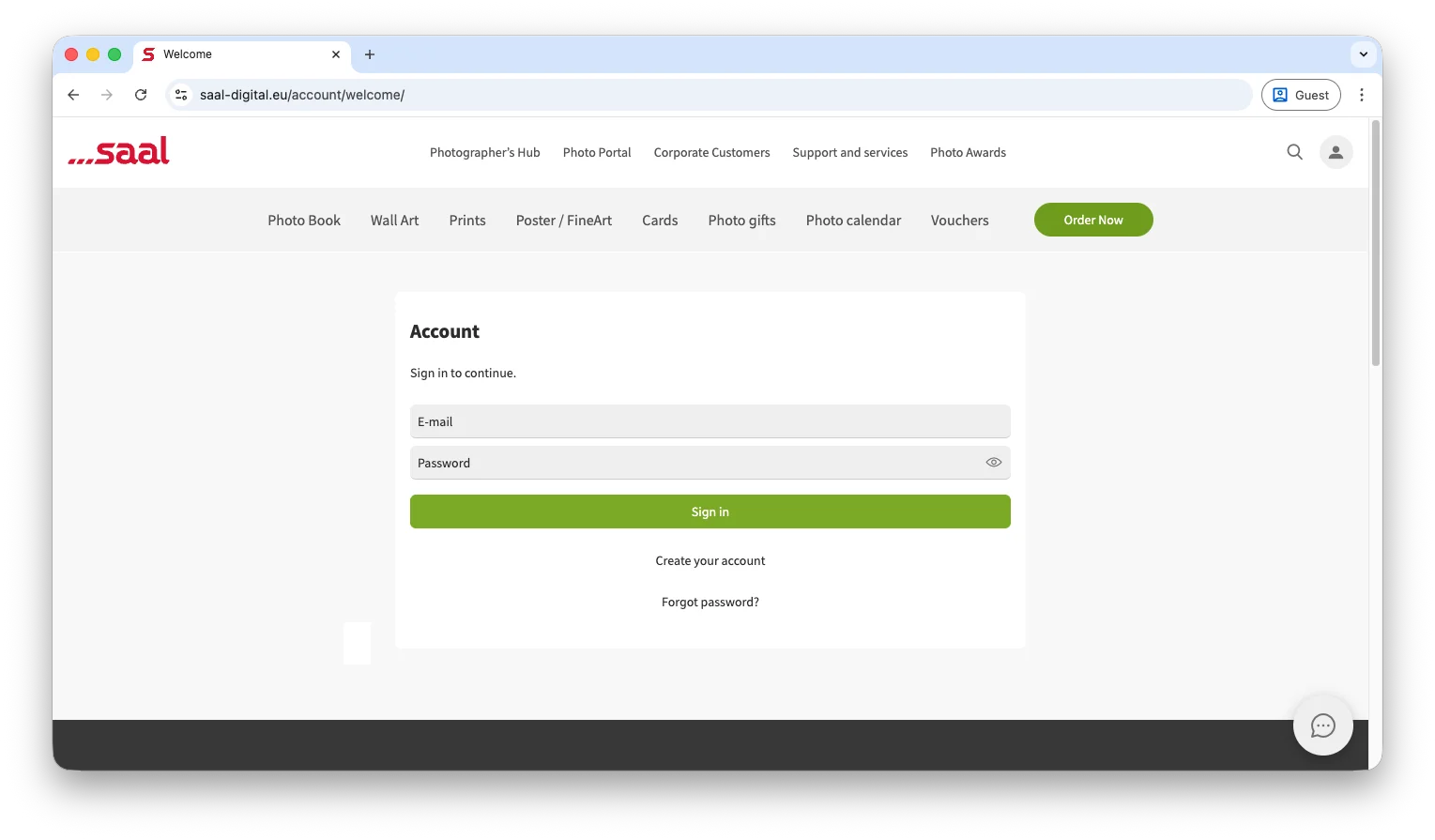Reload the page with refresh icon
Screen dimensions: 1435x840
[141, 95]
